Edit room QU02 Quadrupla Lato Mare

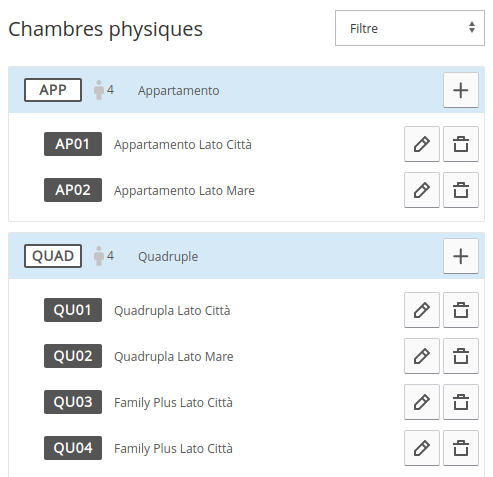point(422,356)
